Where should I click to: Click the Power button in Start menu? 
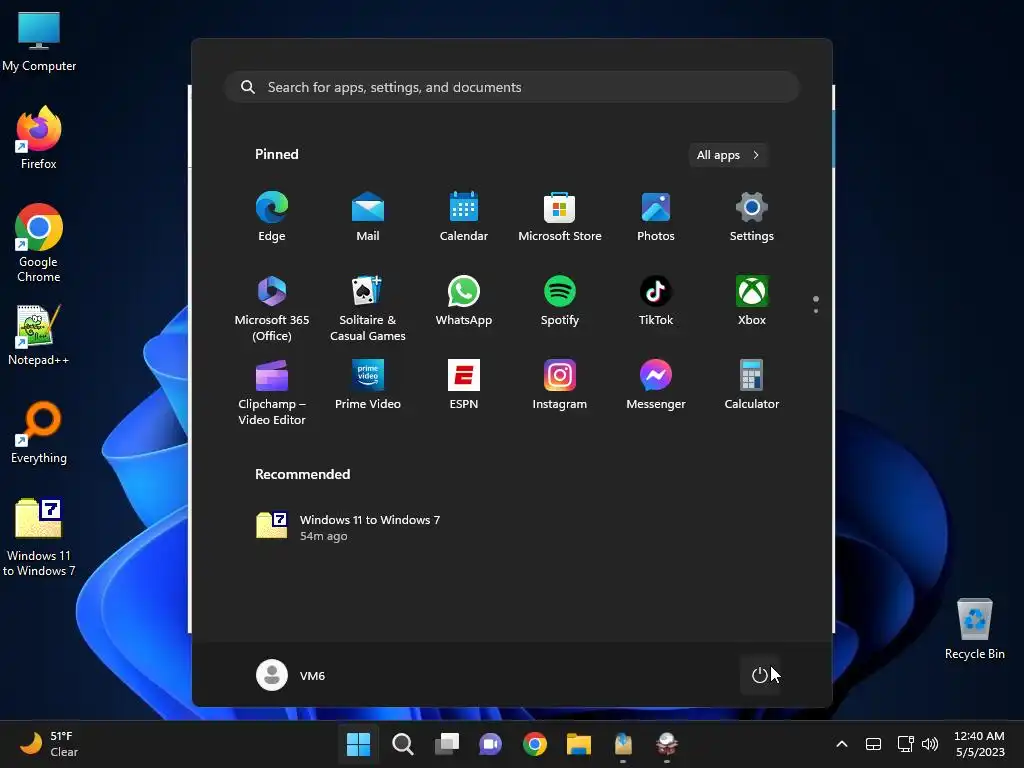760,675
